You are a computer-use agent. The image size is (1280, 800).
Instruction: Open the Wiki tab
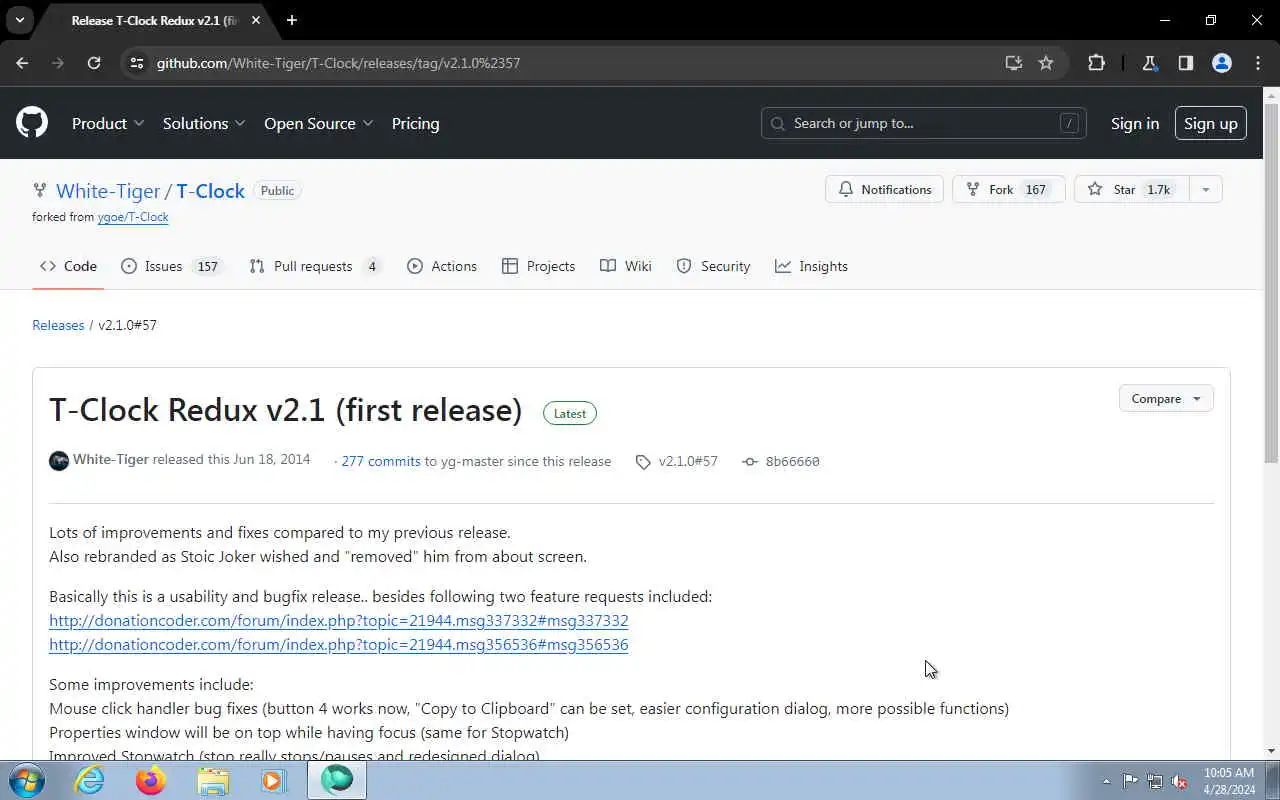[626, 266]
